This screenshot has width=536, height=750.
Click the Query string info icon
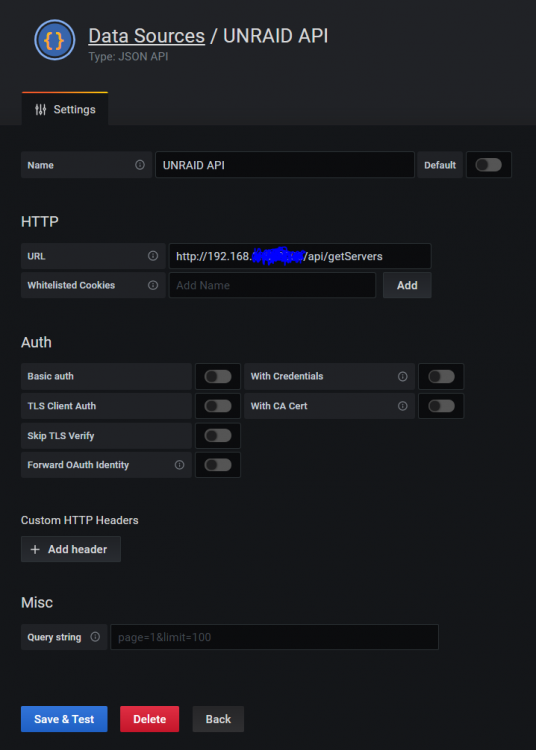pyautogui.click(x=95, y=637)
